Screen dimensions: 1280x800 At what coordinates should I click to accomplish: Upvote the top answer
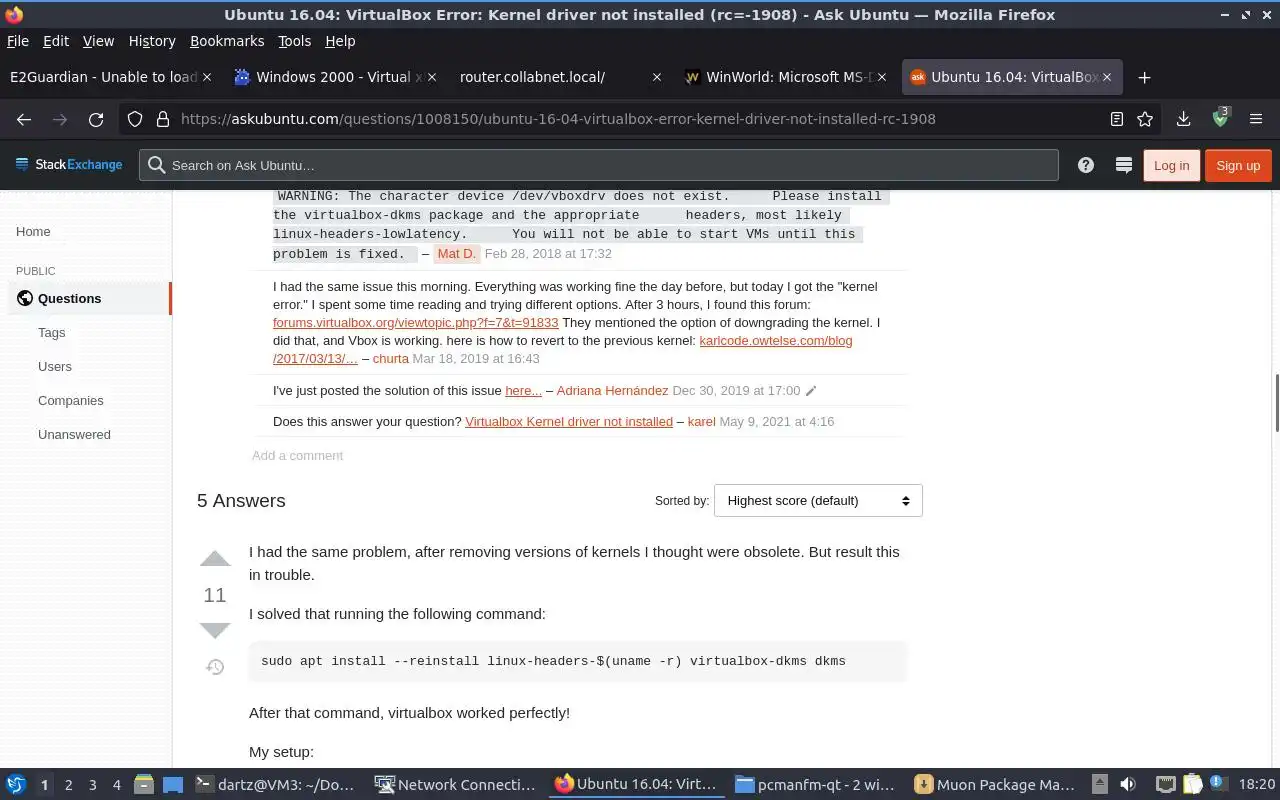click(x=215, y=559)
